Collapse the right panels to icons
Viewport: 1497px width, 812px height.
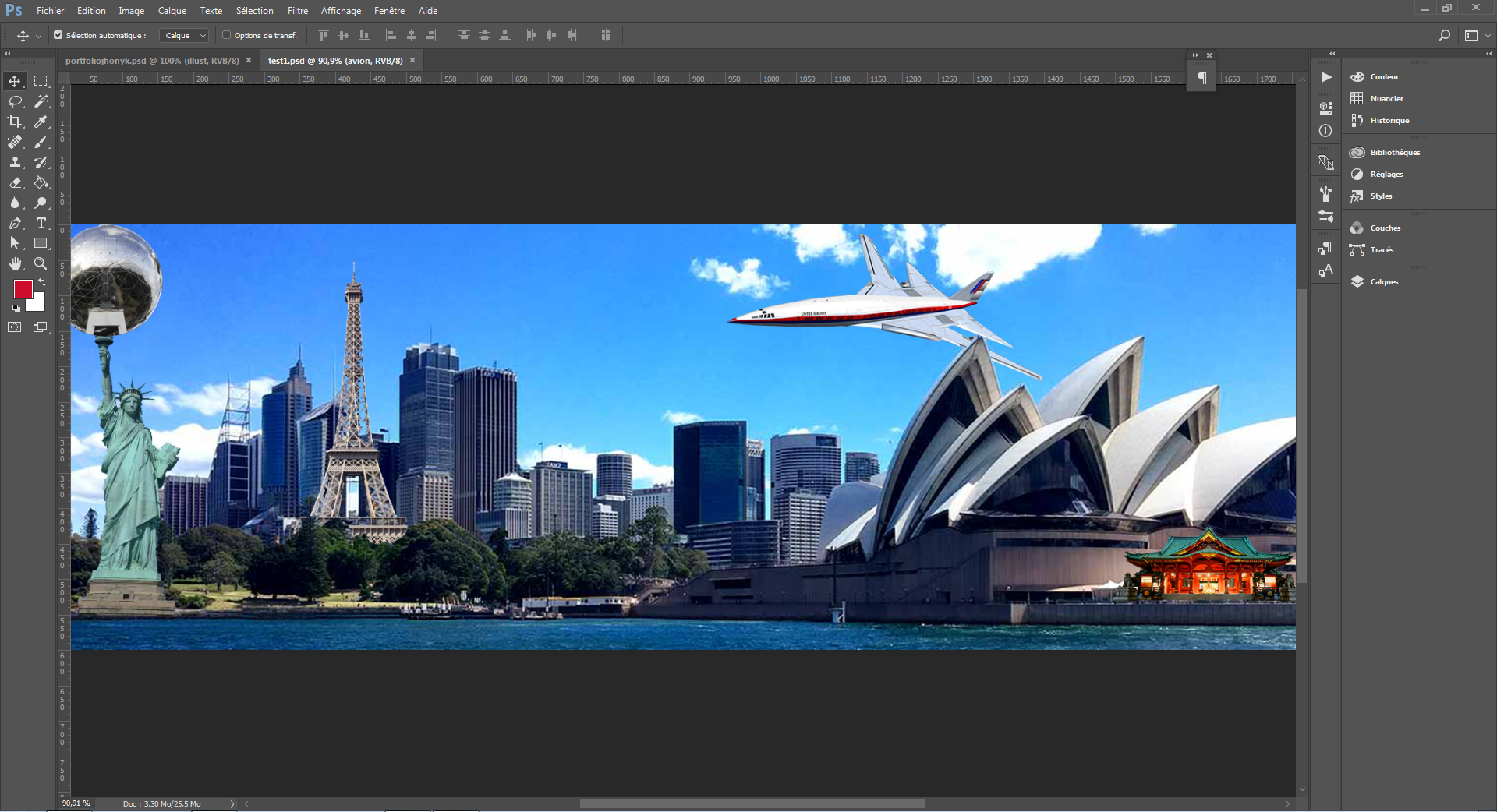tap(1488, 54)
